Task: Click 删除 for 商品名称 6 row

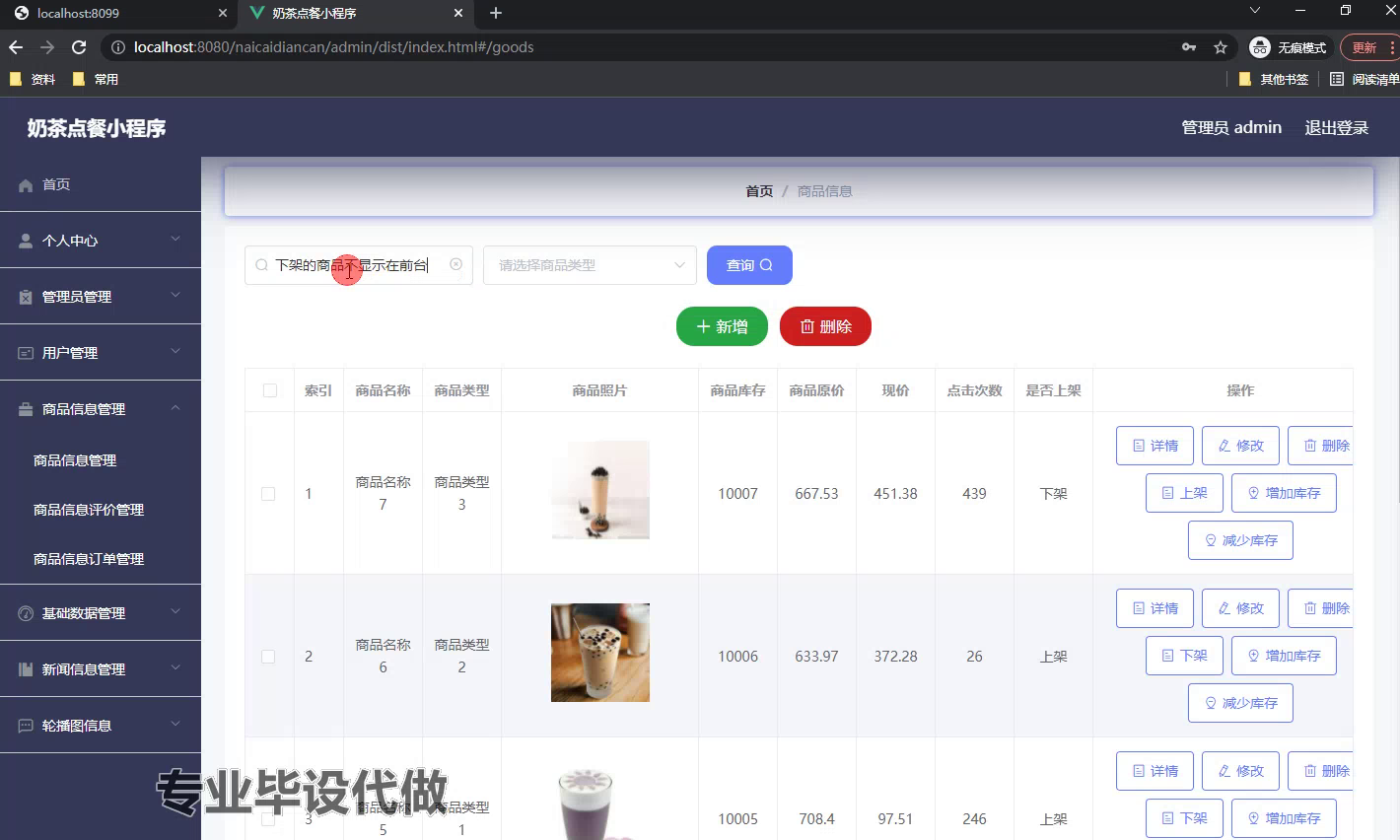Action: [1321, 608]
